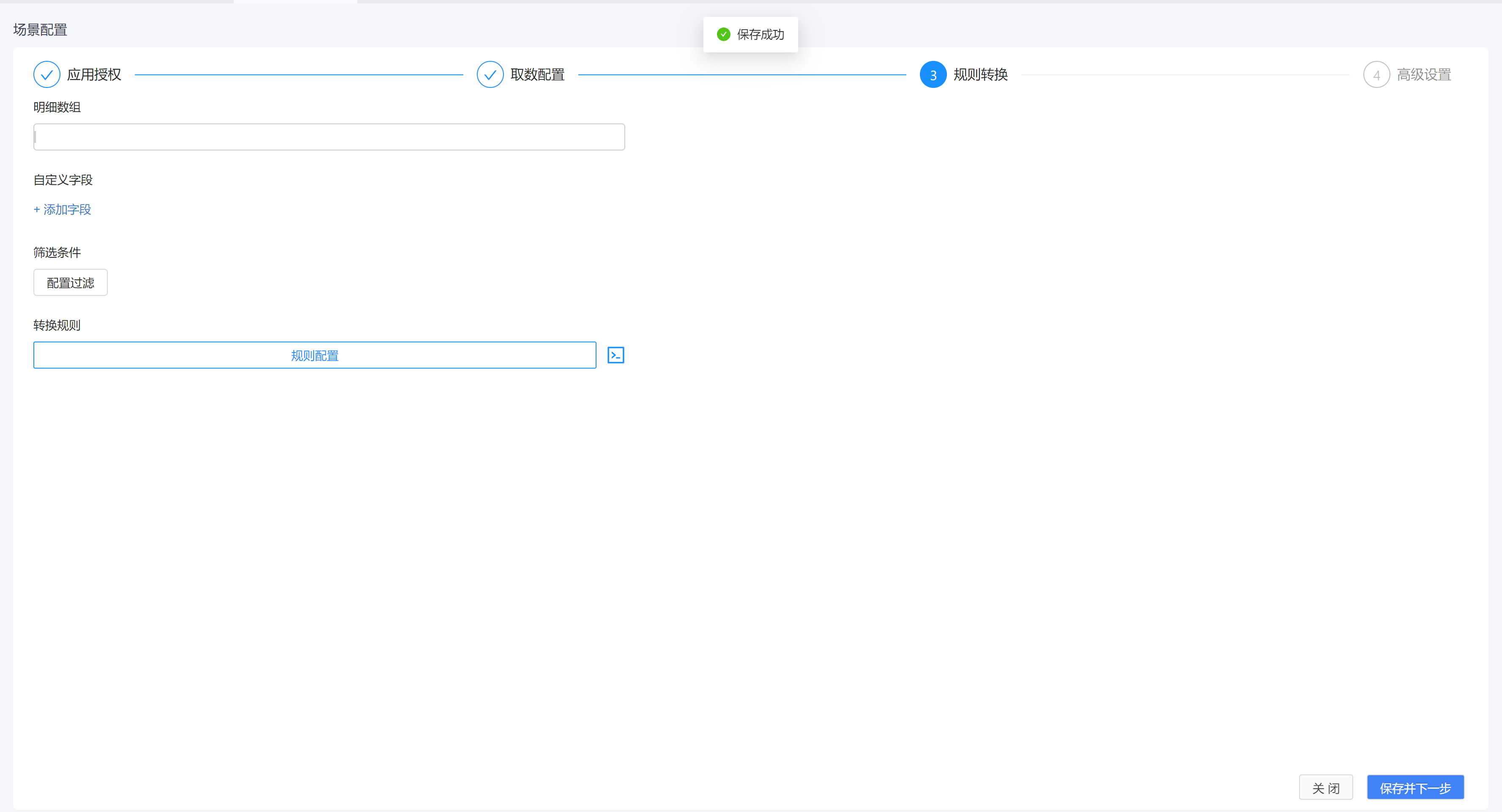Open the 规则配置 button
The height and width of the screenshot is (812, 1502).
pyautogui.click(x=315, y=355)
